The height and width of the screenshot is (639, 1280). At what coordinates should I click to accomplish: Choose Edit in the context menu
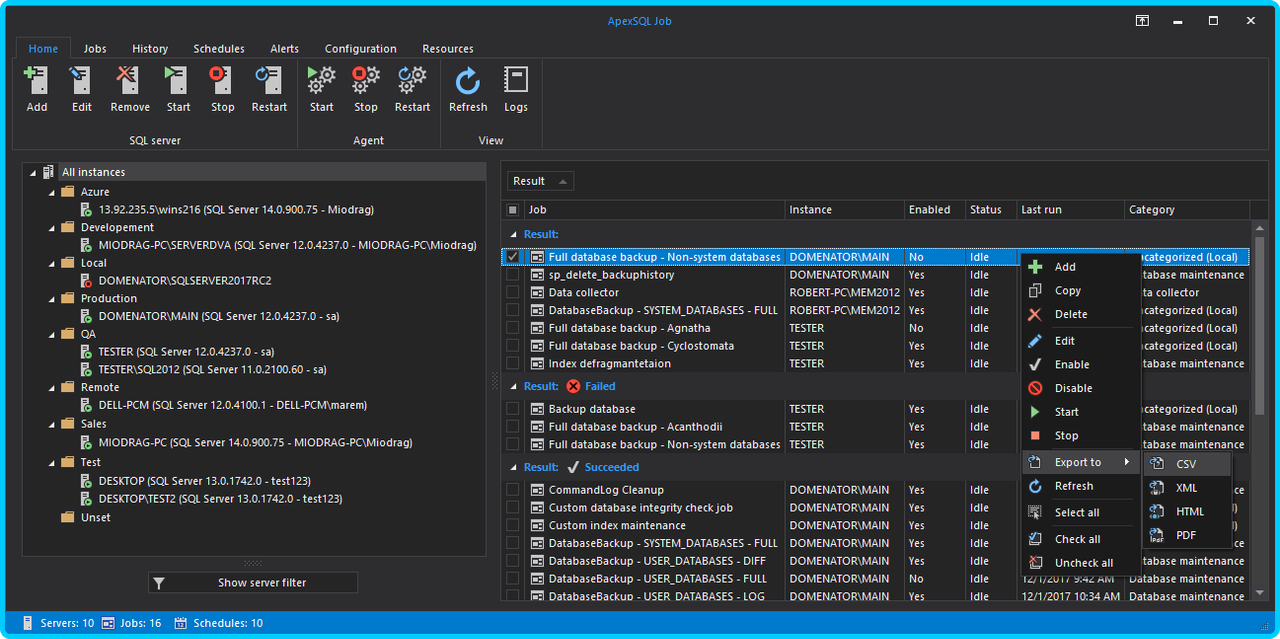coord(1081,341)
